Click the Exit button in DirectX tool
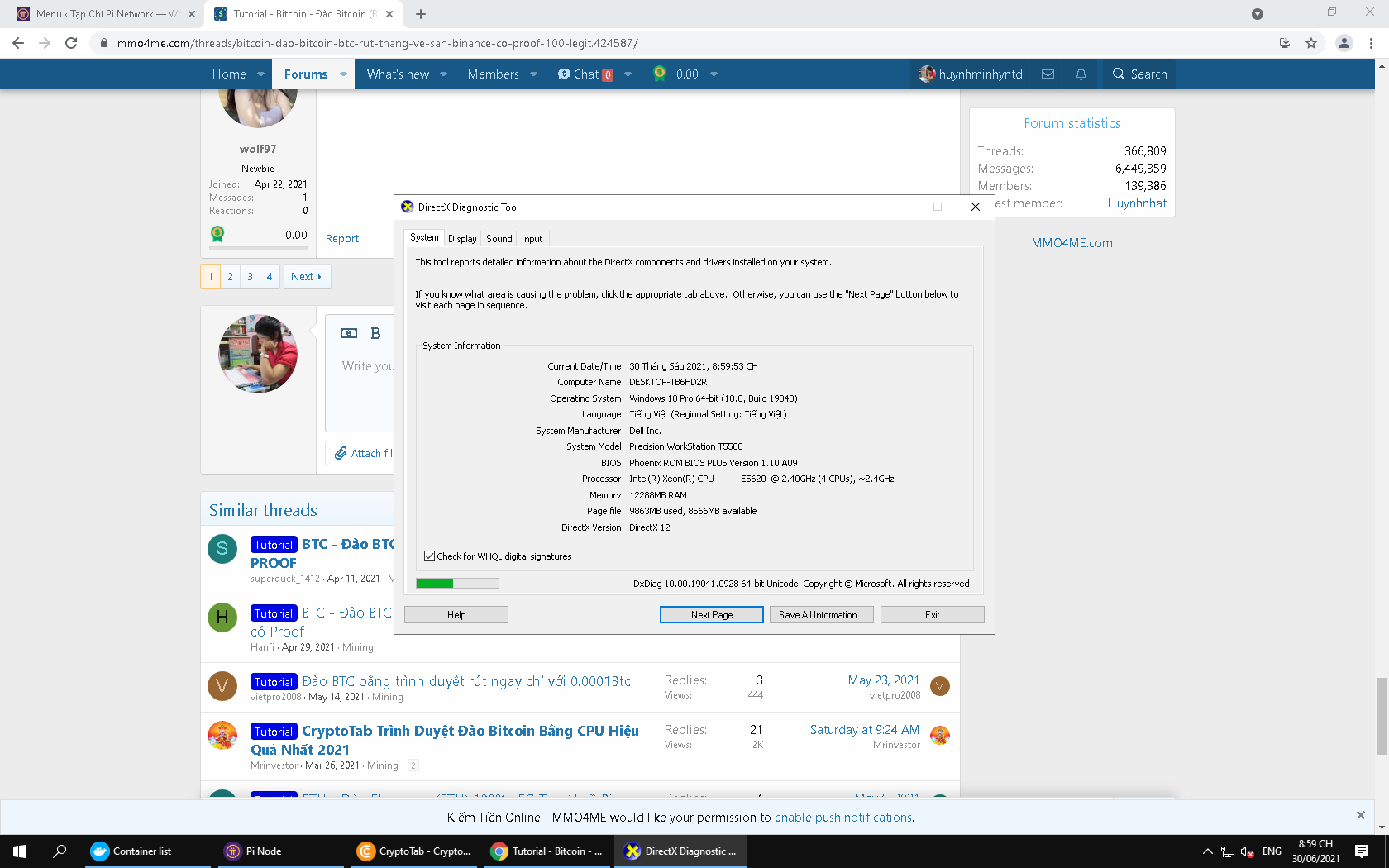This screenshot has height=868, width=1389. point(933,615)
